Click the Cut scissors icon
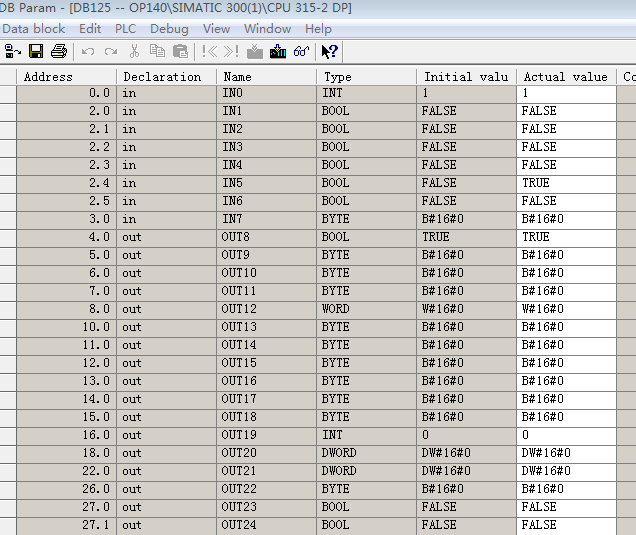Image resolution: width=636 pixels, height=535 pixels. click(134, 52)
